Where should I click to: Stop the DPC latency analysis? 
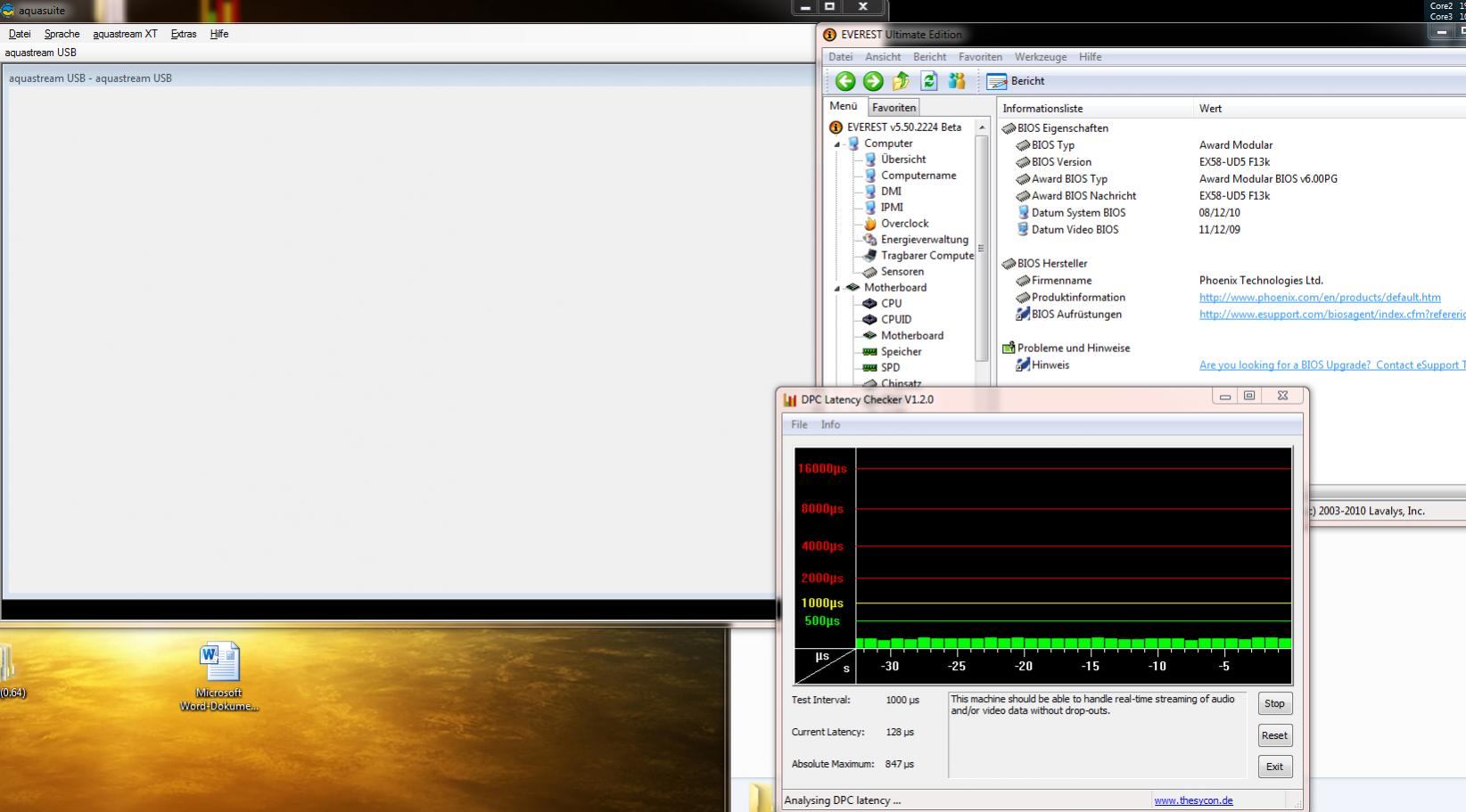point(1274,704)
